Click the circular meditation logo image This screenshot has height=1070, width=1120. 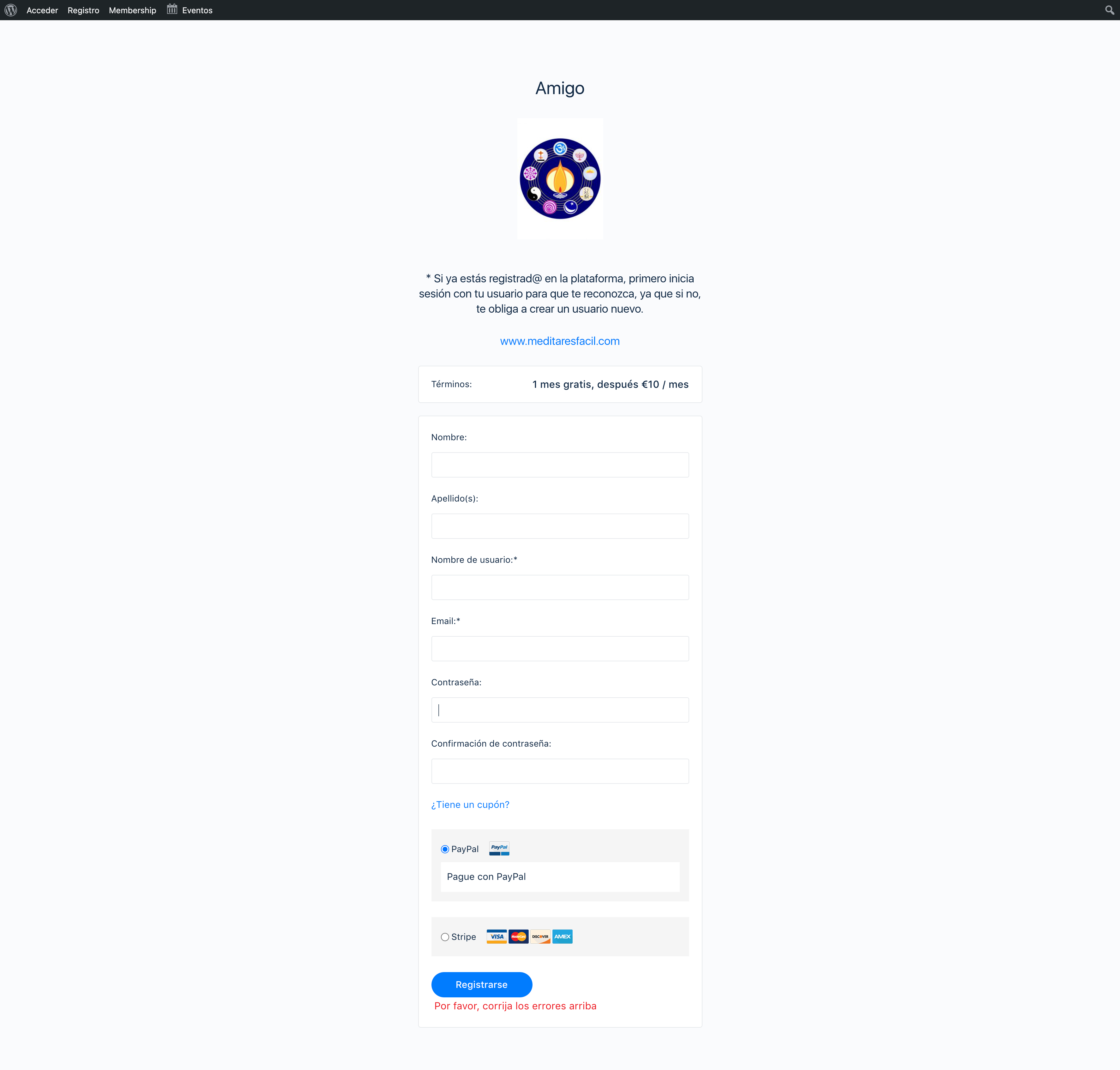pos(560,178)
